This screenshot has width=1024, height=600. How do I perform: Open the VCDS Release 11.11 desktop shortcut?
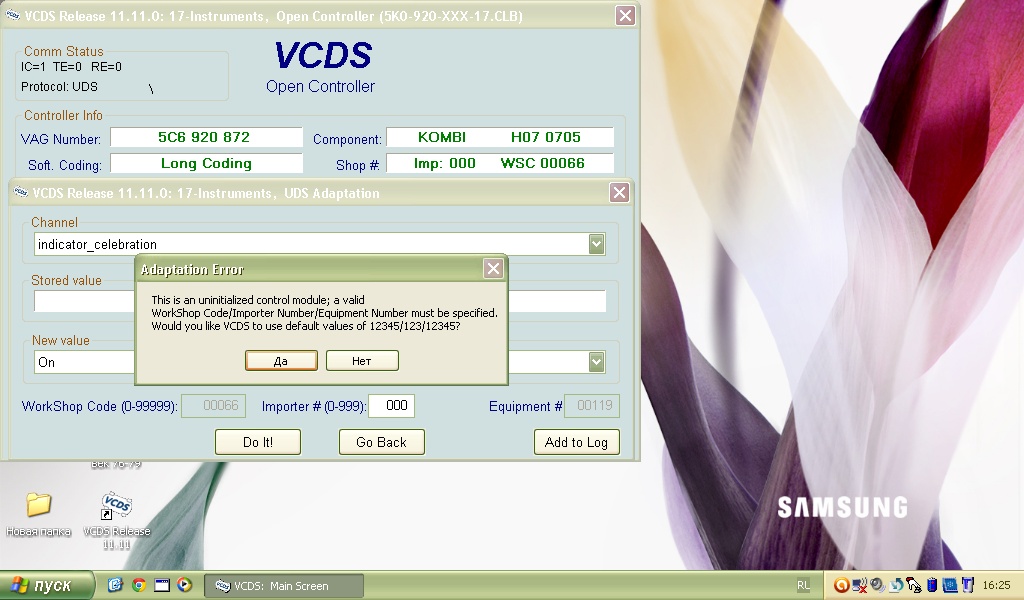pyautogui.click(x=117, y=507)
